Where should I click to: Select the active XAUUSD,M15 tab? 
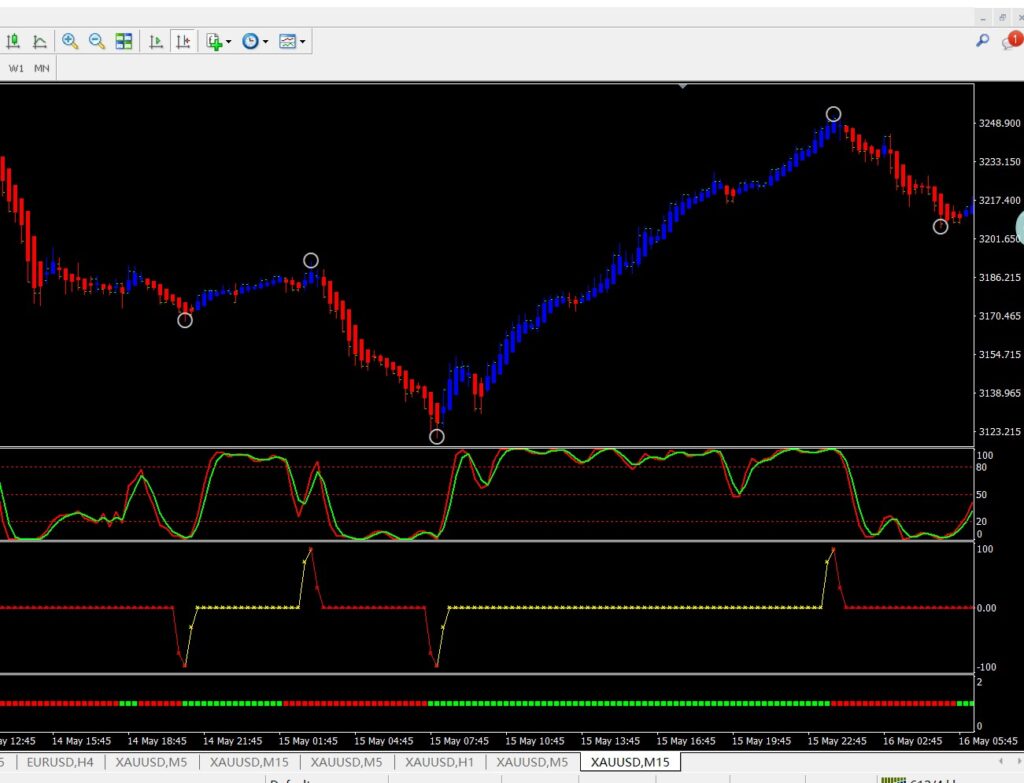click(630, 762)
